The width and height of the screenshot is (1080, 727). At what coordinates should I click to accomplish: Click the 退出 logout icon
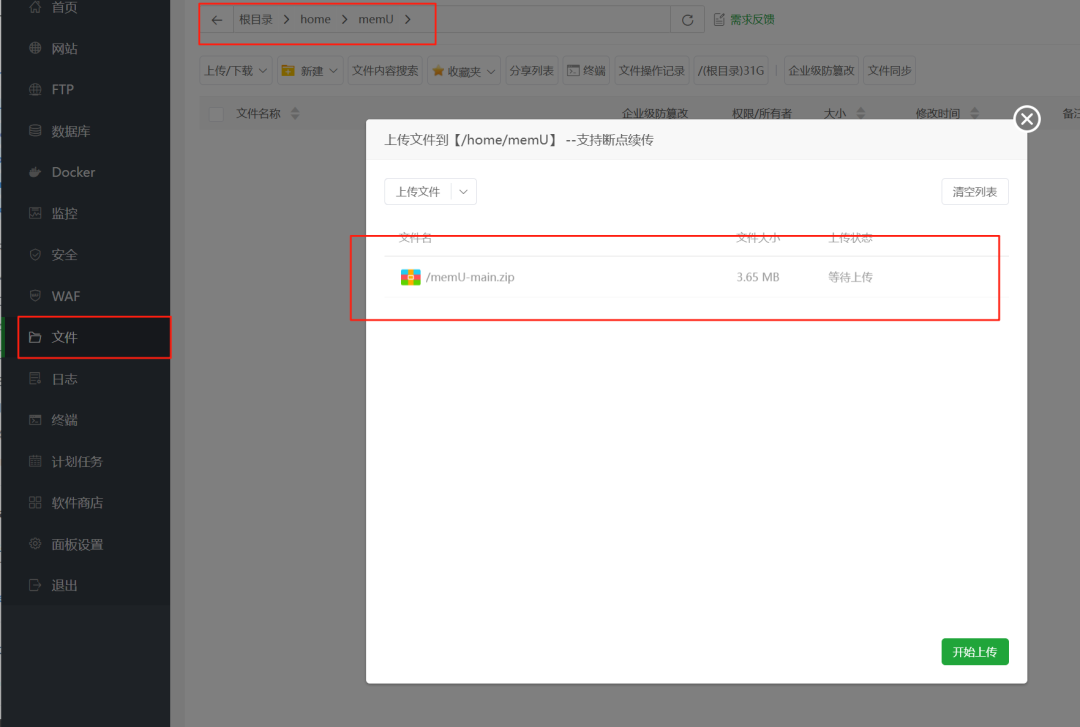(35, 585)
